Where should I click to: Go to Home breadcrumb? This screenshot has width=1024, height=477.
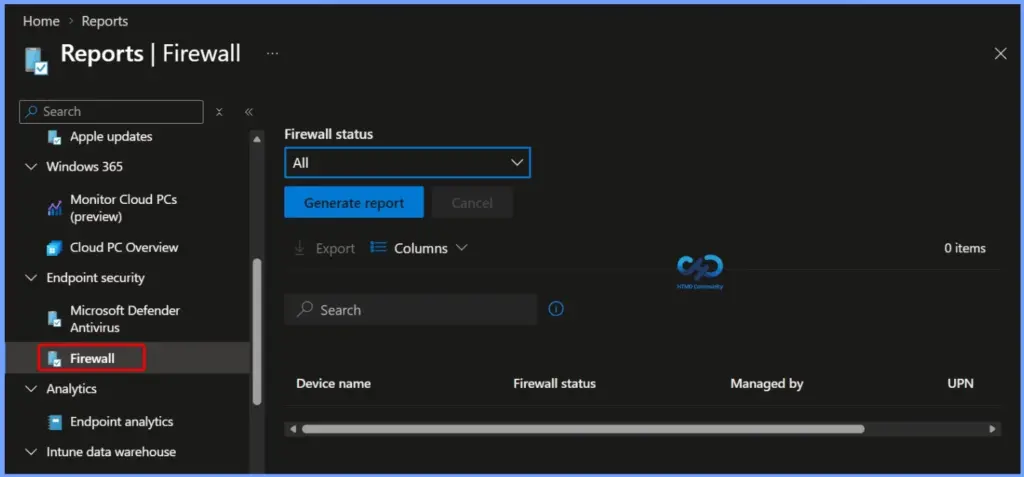click(x=41, y=21)
